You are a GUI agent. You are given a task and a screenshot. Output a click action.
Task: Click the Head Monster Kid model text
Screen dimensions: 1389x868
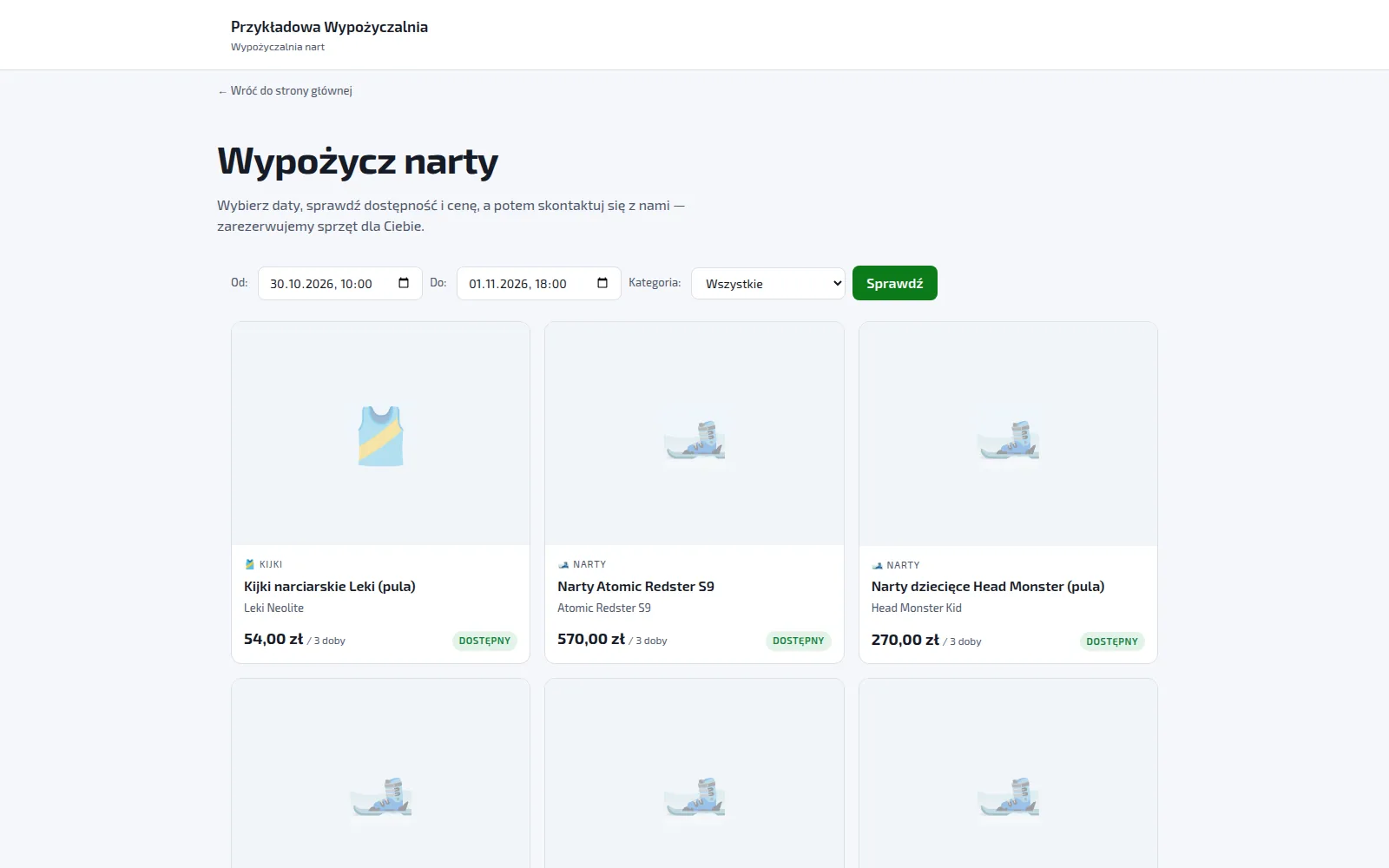click(916, 608)
